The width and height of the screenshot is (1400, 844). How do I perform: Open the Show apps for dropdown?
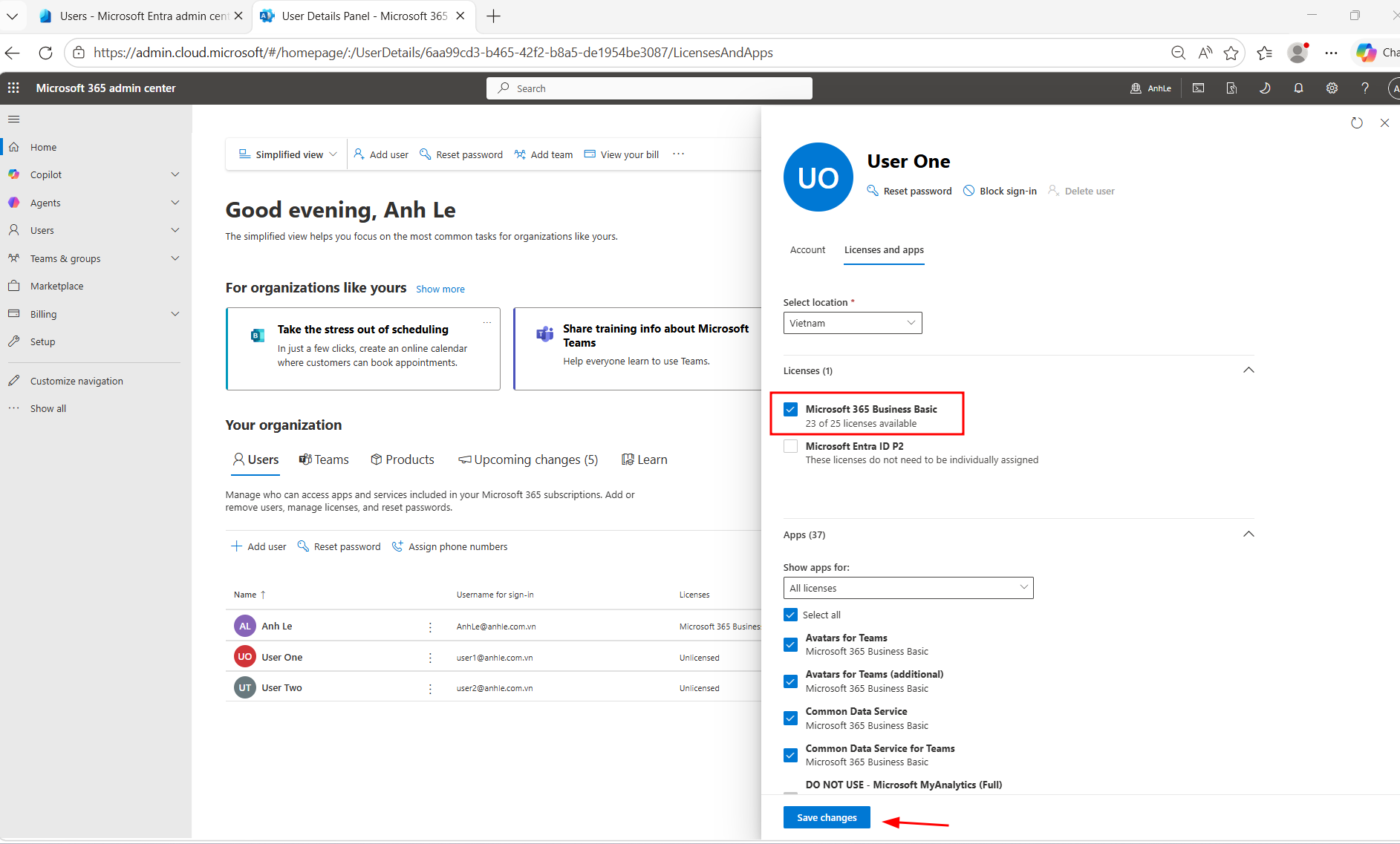(908, 588)
